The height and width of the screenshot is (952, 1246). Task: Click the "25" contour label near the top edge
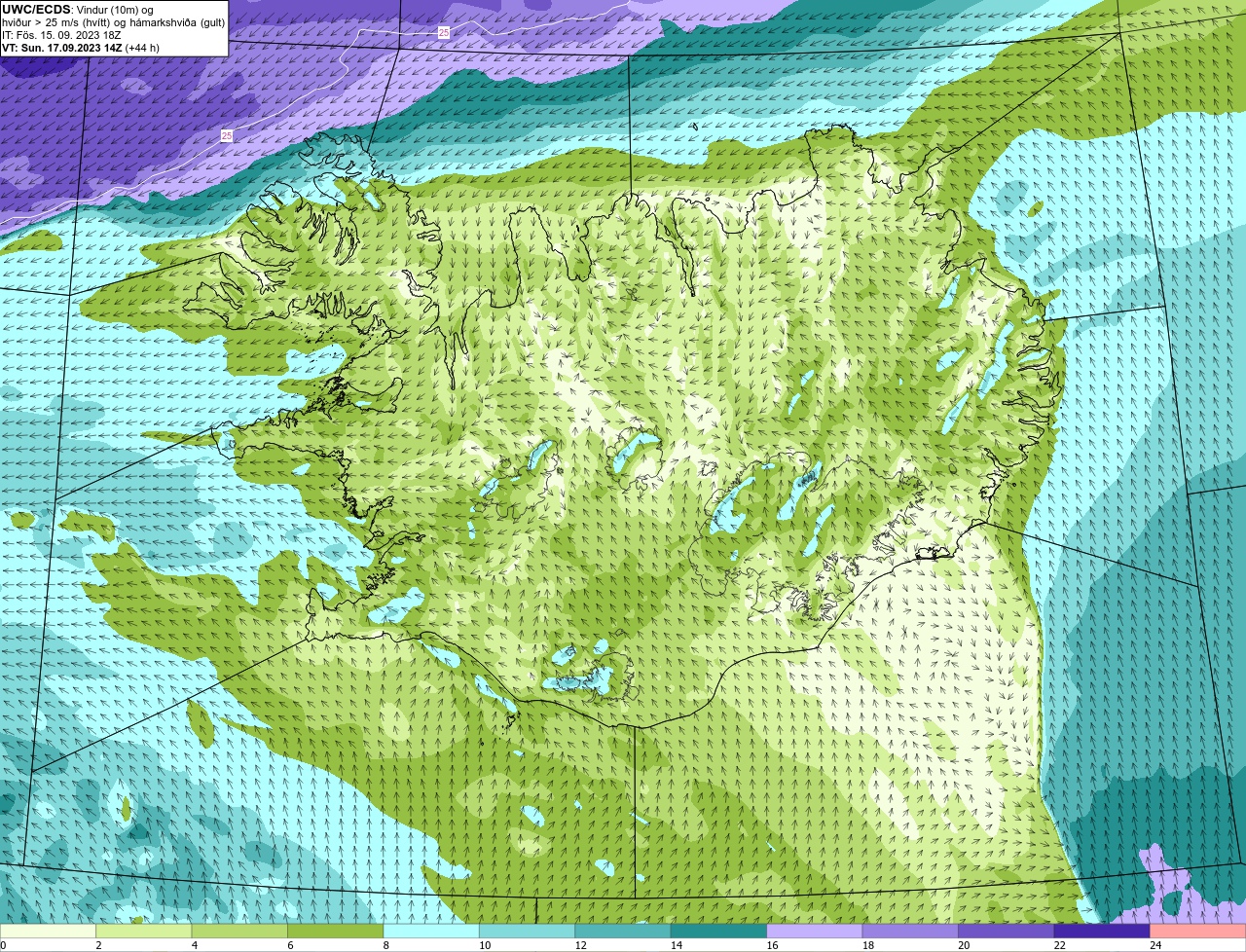pyautogui.click(x=444, y=32)
